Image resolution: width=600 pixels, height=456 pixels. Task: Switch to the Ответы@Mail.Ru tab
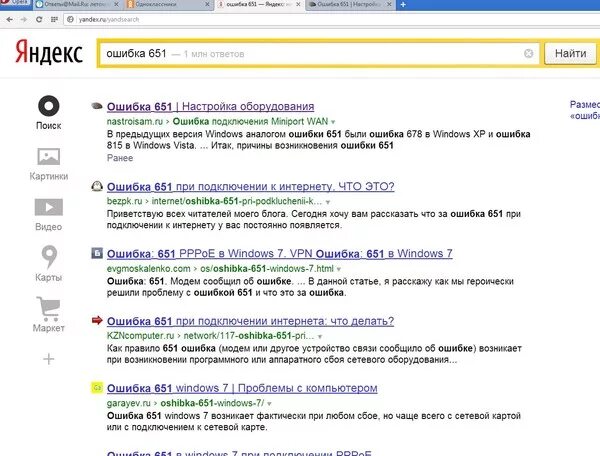(x=77, y=5)
